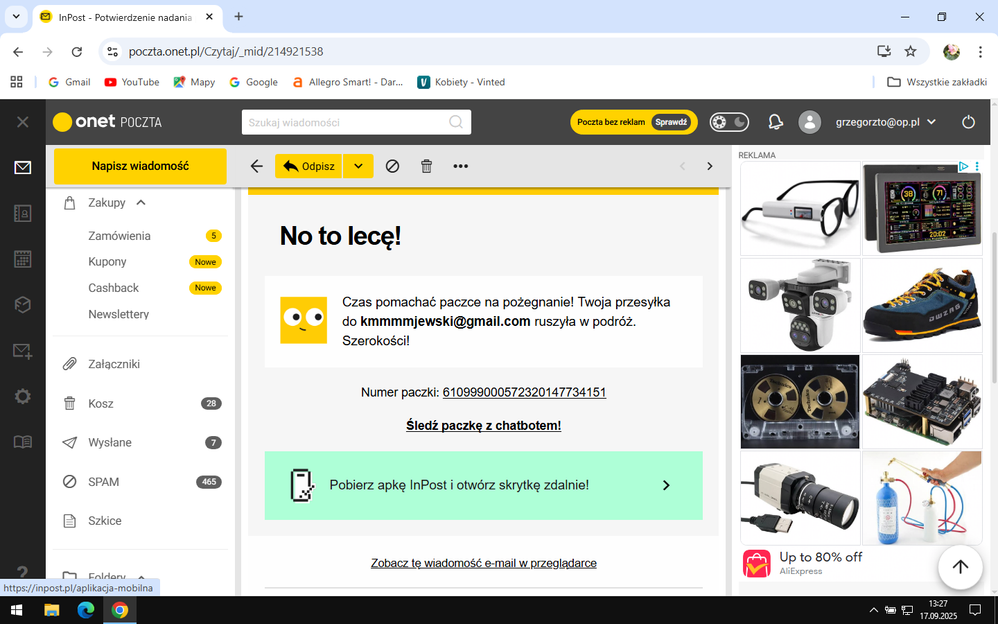Click install app icon in address bar
The height and width of the screenshot is (624, 998).
pyautogui.click(x=883, y=52)
